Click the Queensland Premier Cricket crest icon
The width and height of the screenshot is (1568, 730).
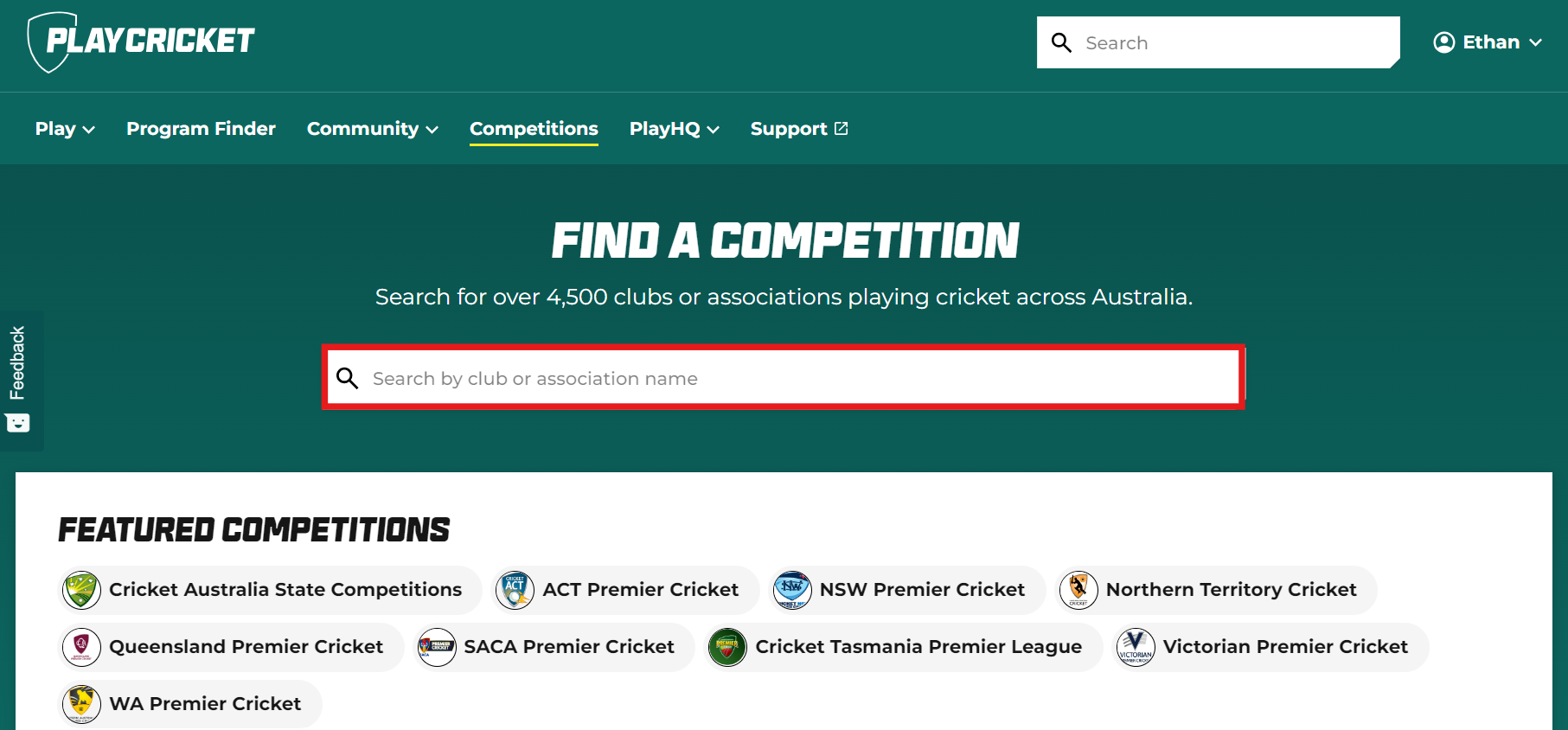click(x=82, y=647)
